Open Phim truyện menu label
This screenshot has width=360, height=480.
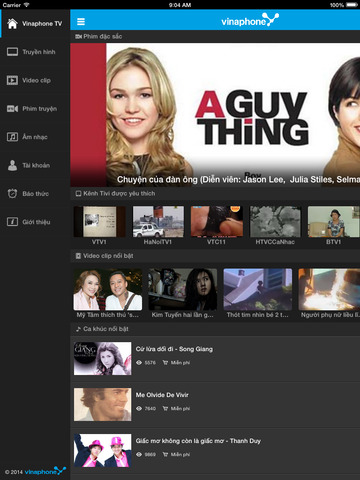[x=39, y=109]
